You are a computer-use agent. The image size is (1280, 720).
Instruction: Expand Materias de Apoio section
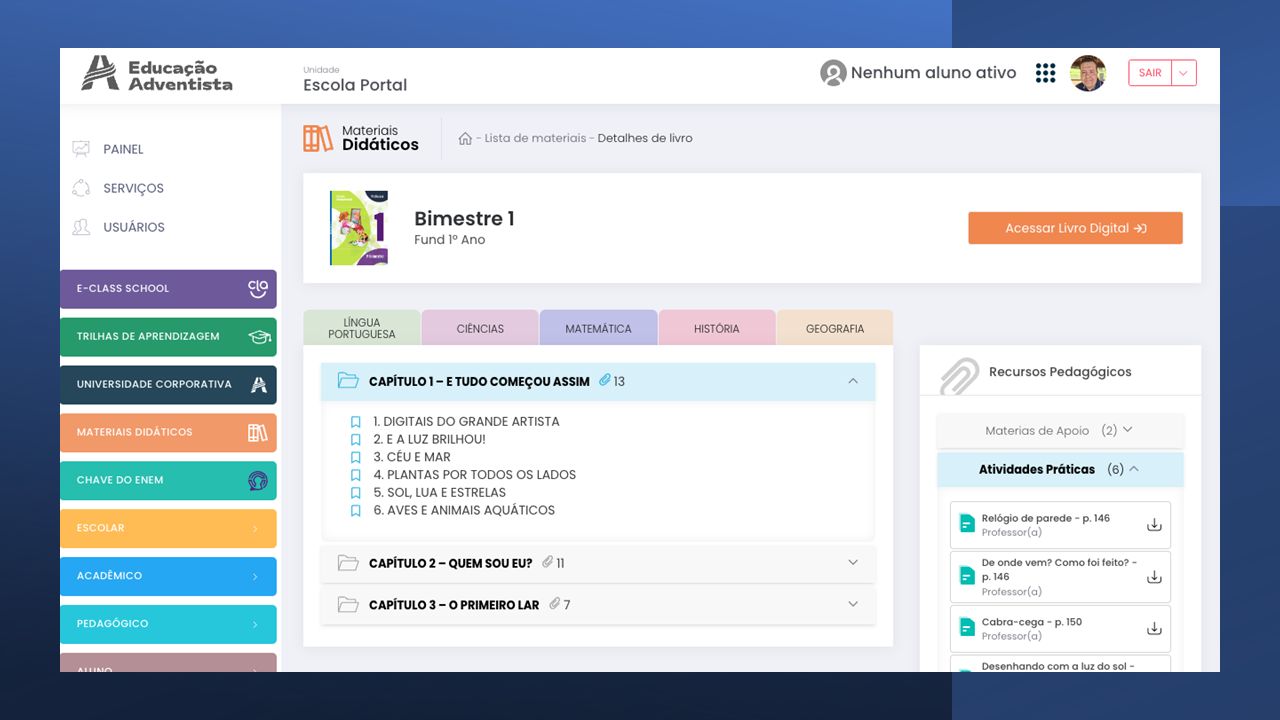click(x=1060, y=431)
